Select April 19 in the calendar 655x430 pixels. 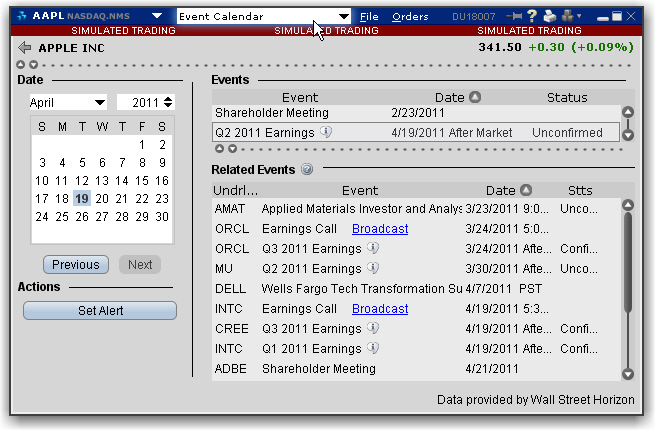pos(82,198)
